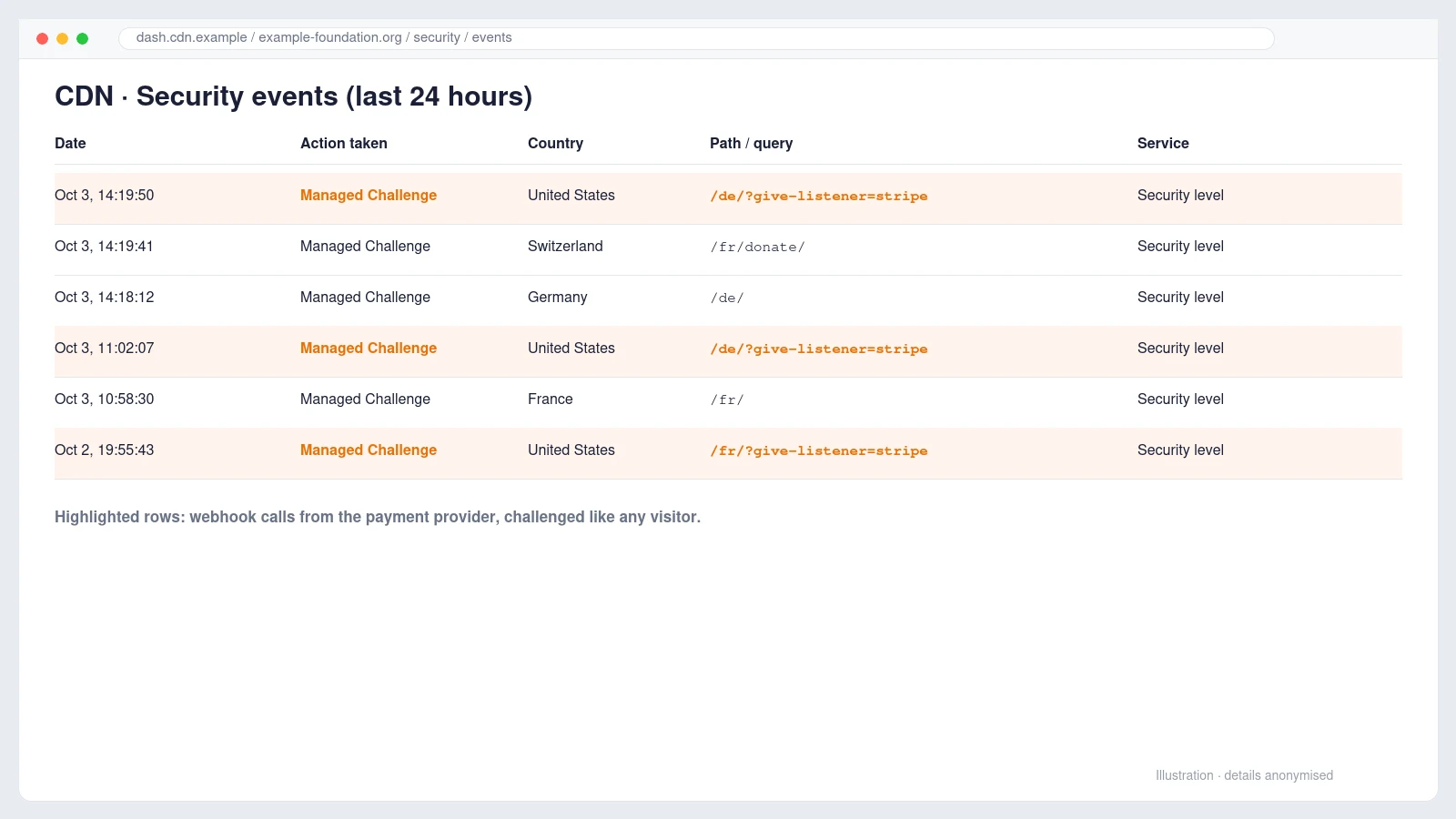Select the date Oct 3, 10:58:30

coord(104,399)
